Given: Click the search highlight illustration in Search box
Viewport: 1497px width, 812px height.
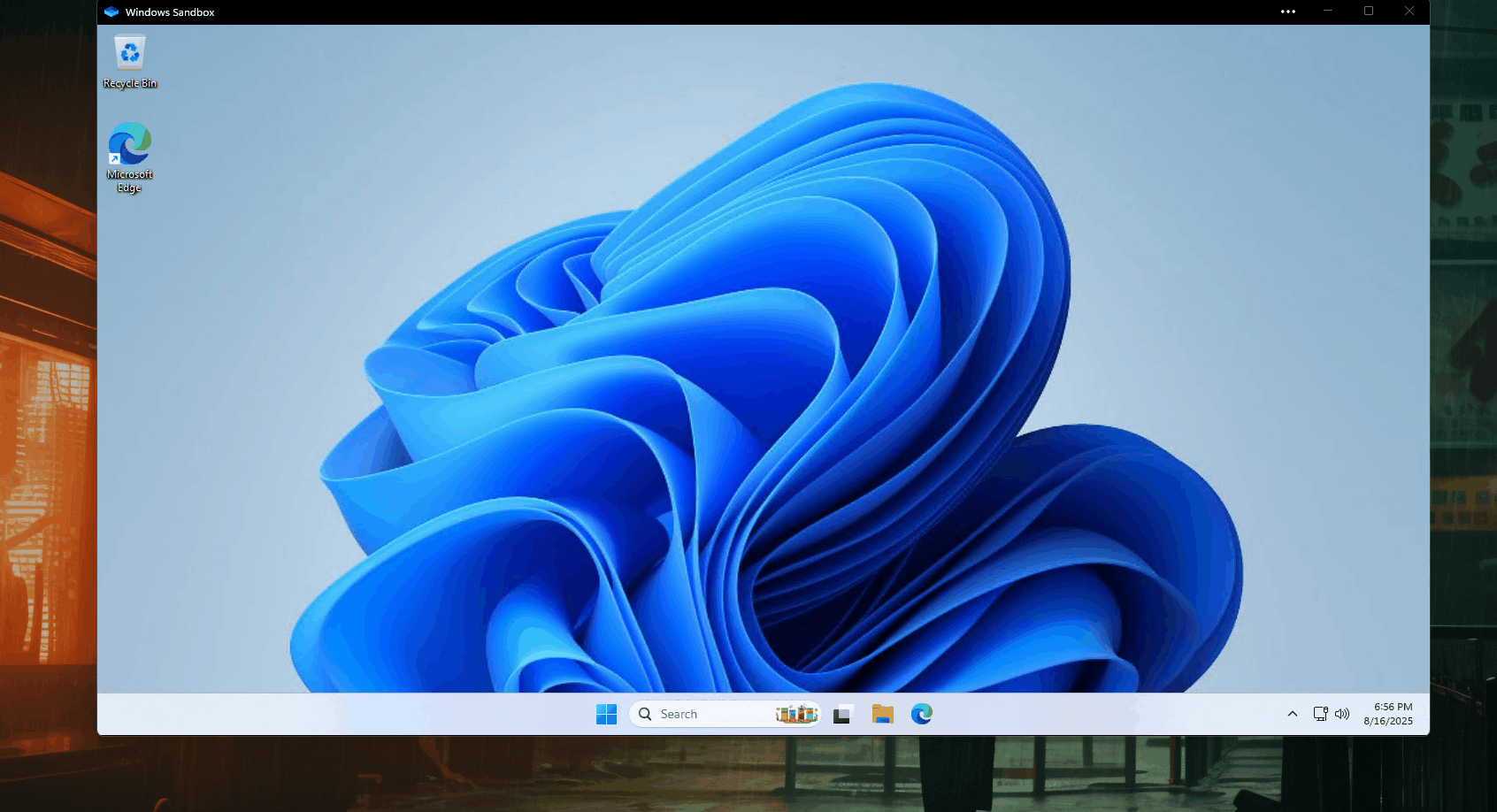Looking at the screenshot, I should coord(796,714).
